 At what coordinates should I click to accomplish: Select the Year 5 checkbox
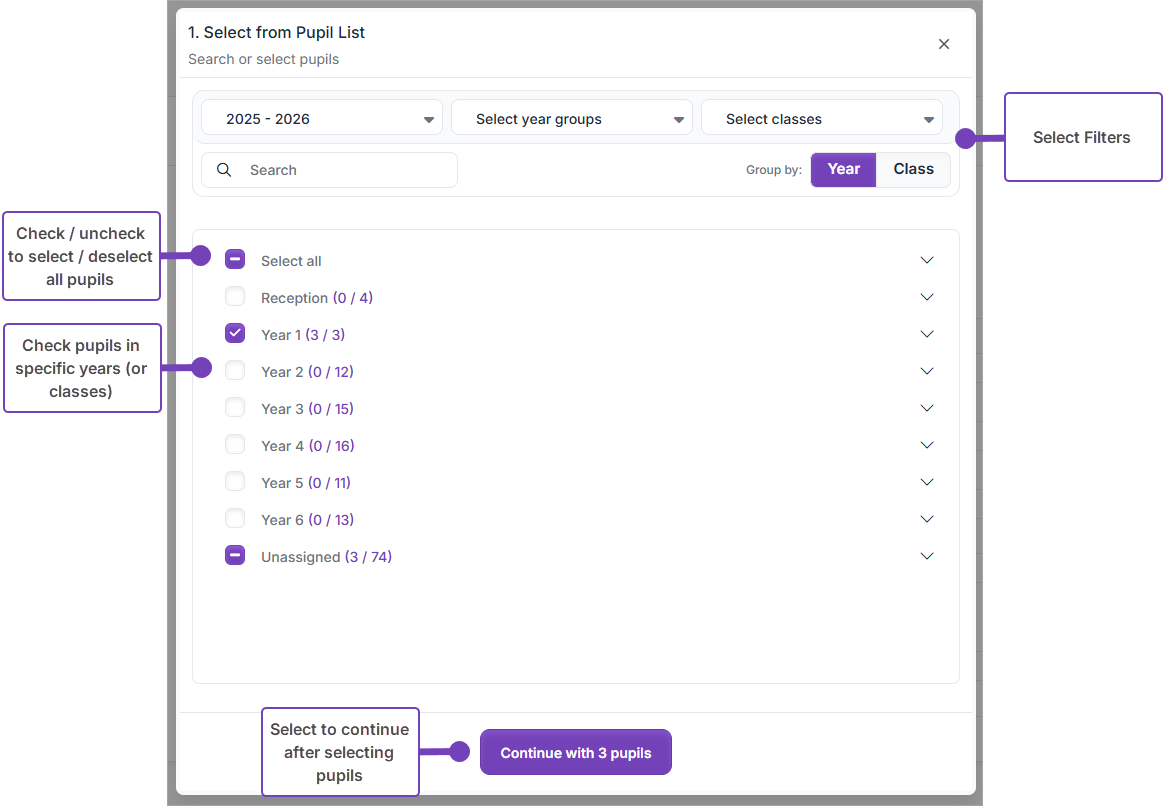point(235,482)
